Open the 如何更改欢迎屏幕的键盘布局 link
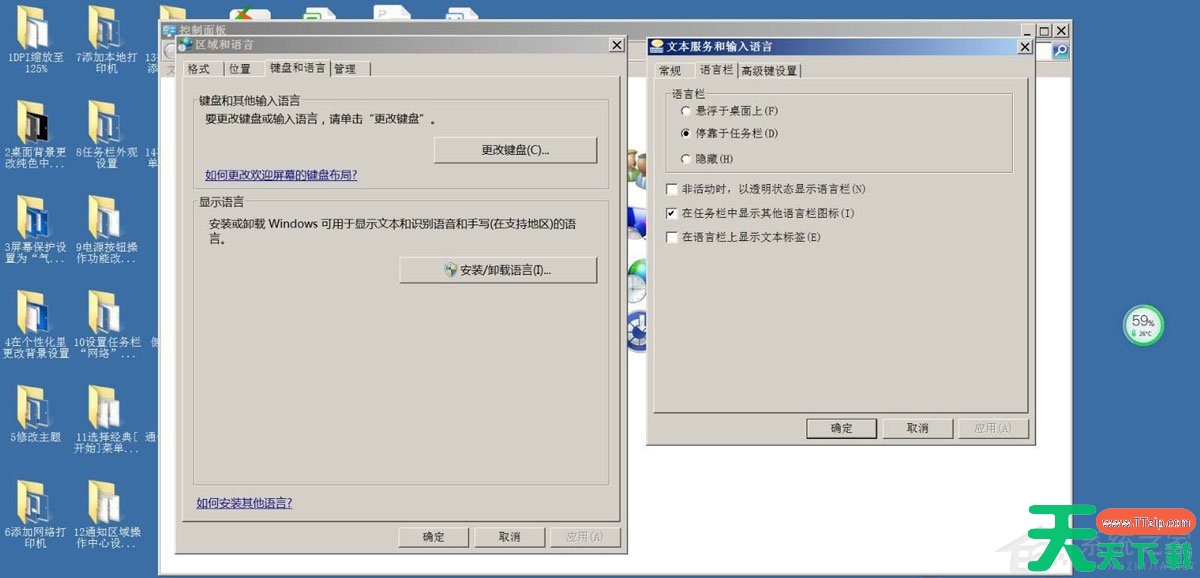Image resolution: width=1200 pixels, height=578 pixels. [x=281, y=175]
